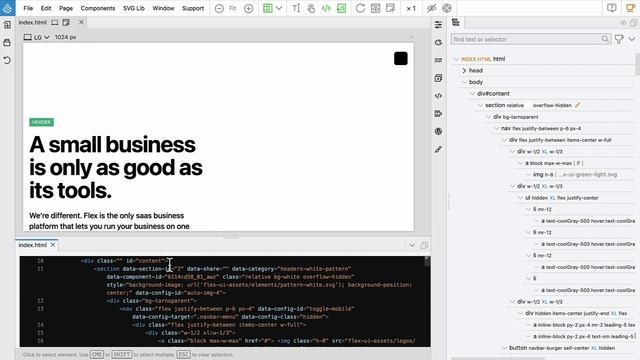640x360 pixels.
Task: Open the help chat icon at top right
Action: coord(611,8)
